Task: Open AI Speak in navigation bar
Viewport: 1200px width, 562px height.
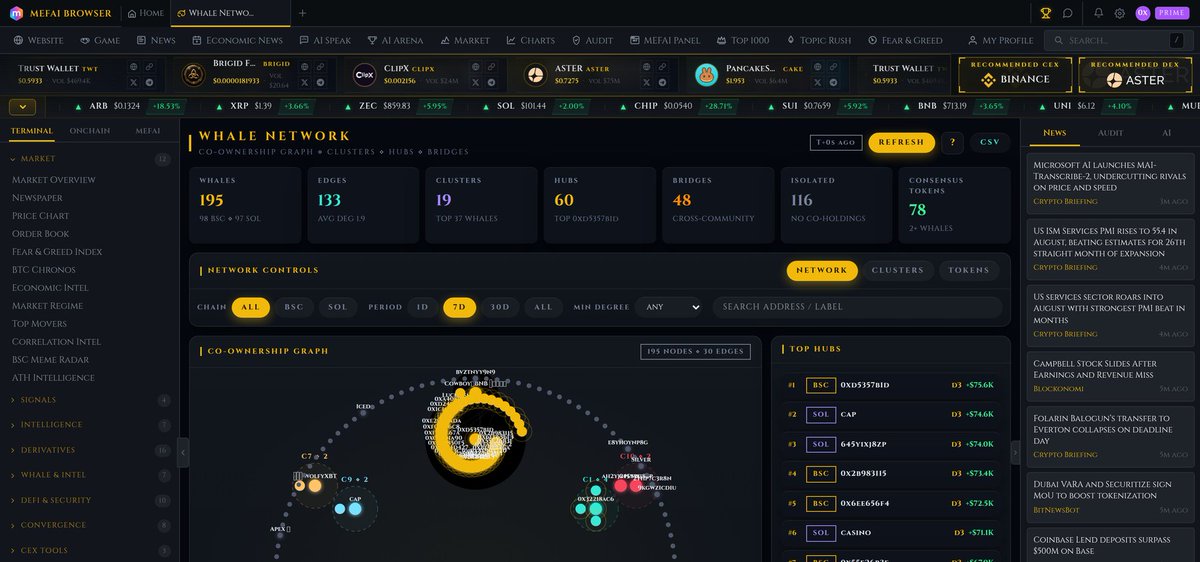Action: click(325, 40)
